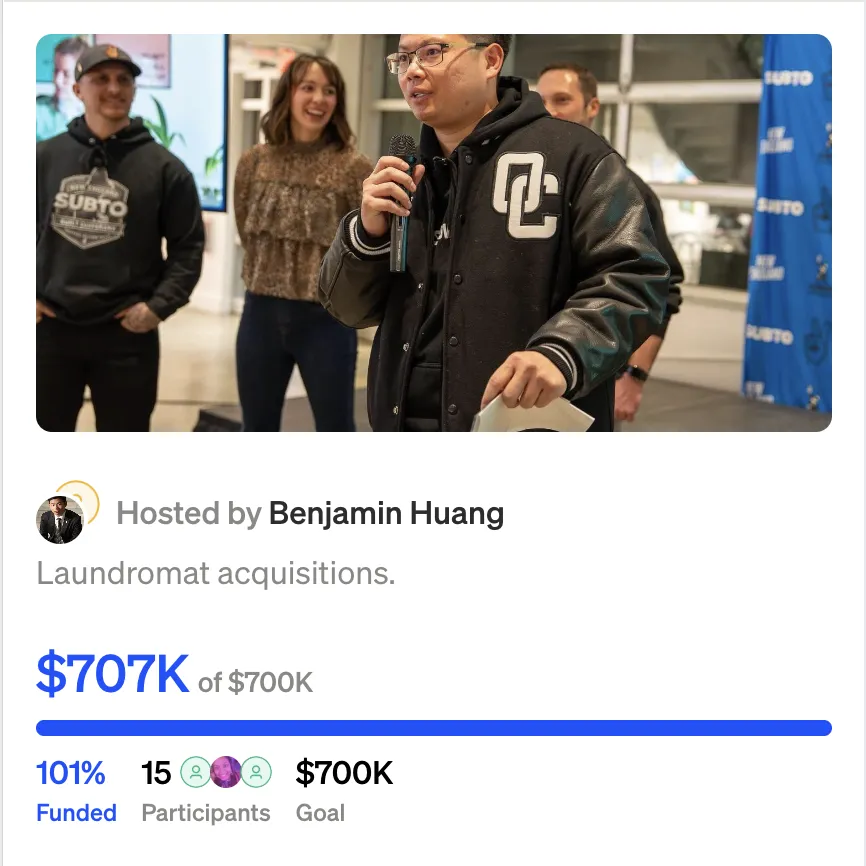Image resolution: width=866 pixels, height=866 pixels.
Task: Open the event photo of the speaker
Action: [x=434, y=233]
